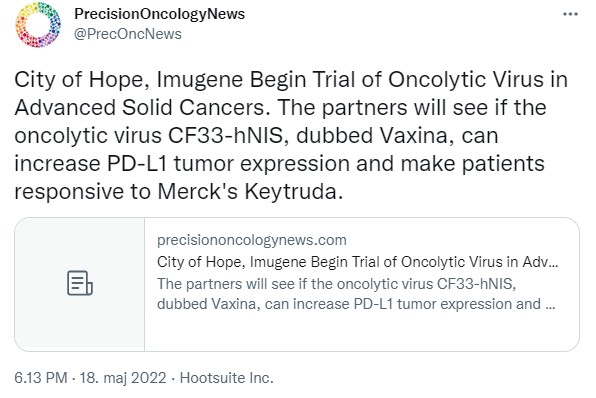Click 'Advanced Solid Cancers' in the tweet text
The image size is (596, 398).
tap(139, 108)
